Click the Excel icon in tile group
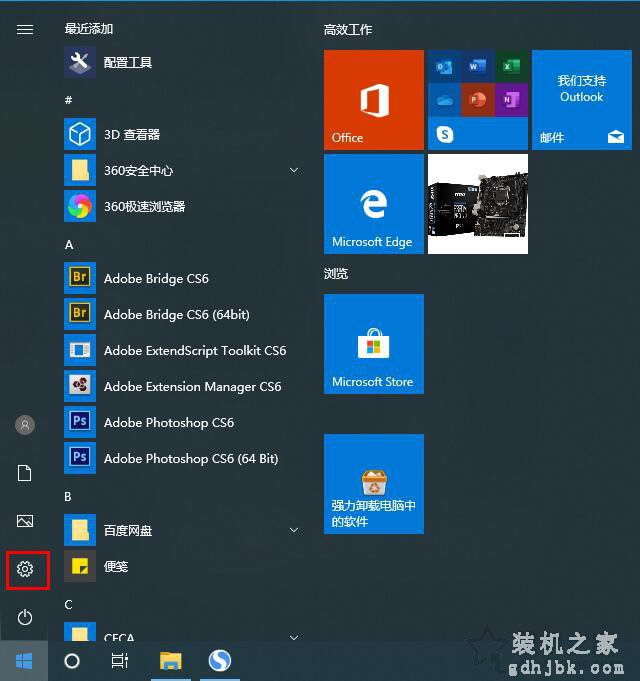640x681 pixels. coord(511,66)
